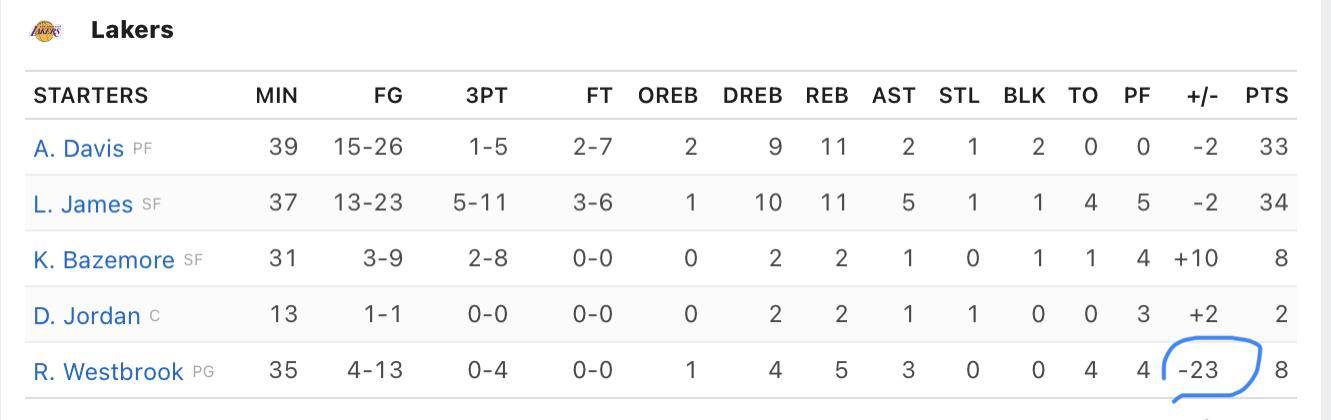Open R. Westbrook player link
Viewport: 1331px width, 420px height.
tap(109, 372)
